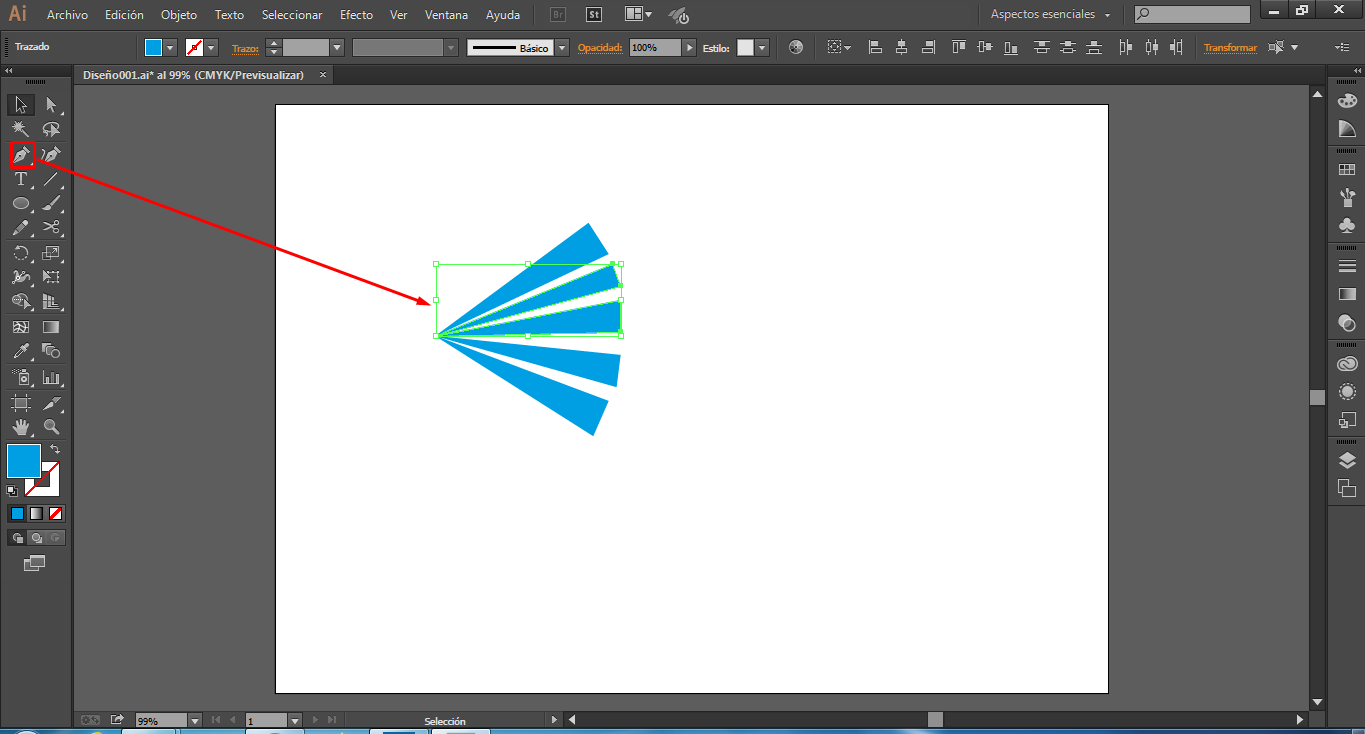This screenshot has height=734, width=1365.
Task: Set paint mode to Gradient
Action: (36, 513)
